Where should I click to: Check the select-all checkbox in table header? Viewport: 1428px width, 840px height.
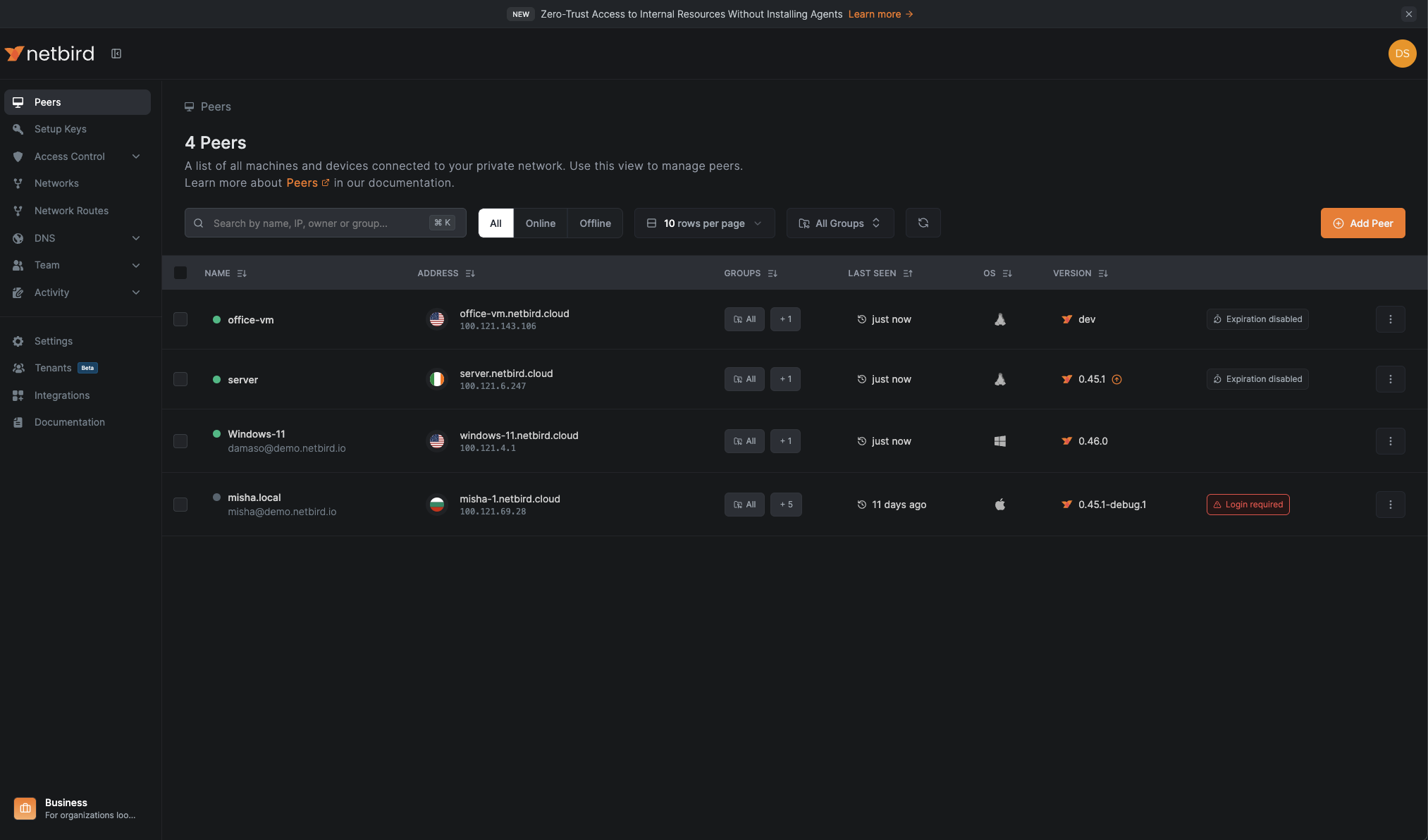pos(180,273)
